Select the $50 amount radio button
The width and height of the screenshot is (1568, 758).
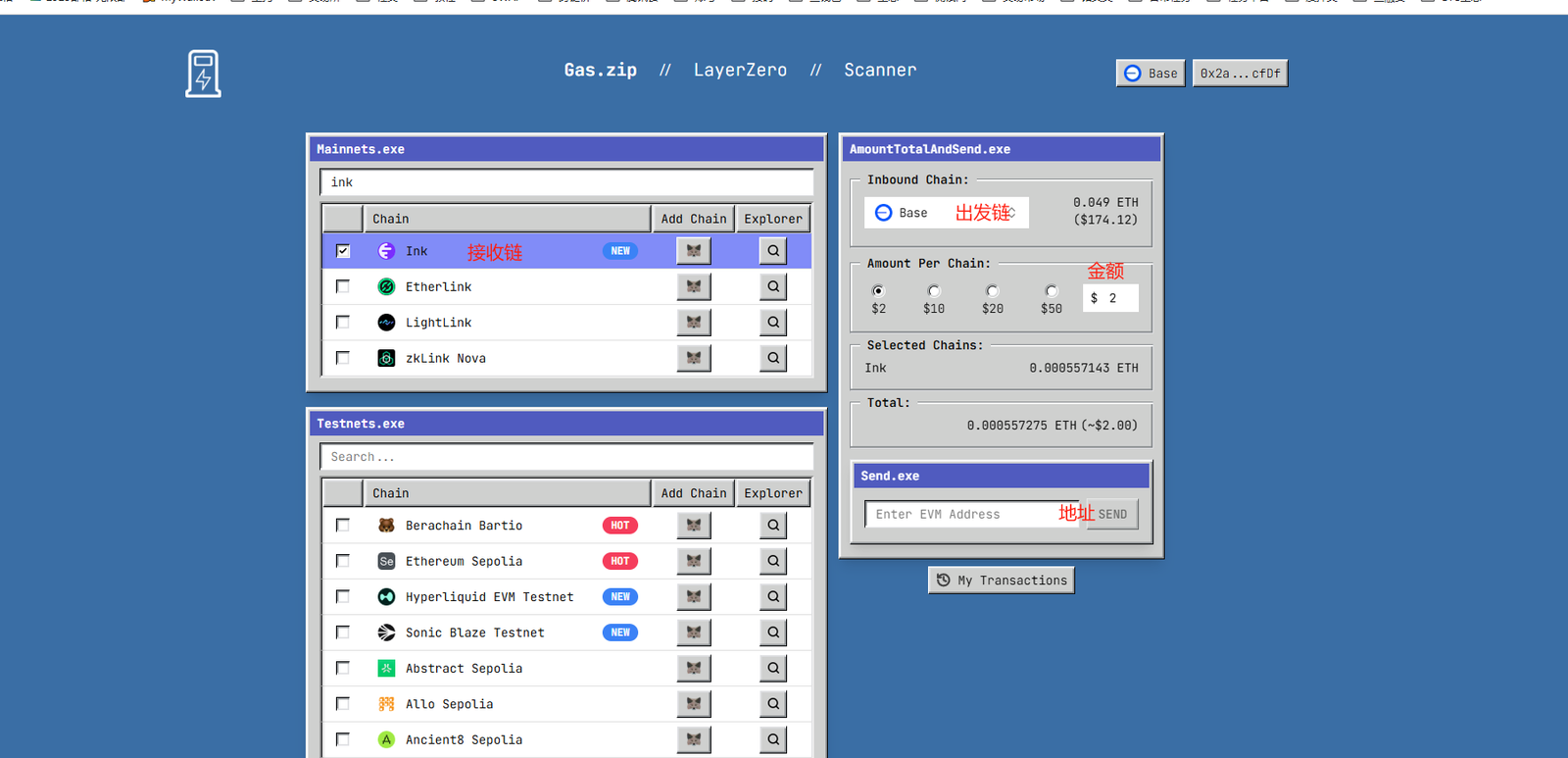coord(1052,291)
